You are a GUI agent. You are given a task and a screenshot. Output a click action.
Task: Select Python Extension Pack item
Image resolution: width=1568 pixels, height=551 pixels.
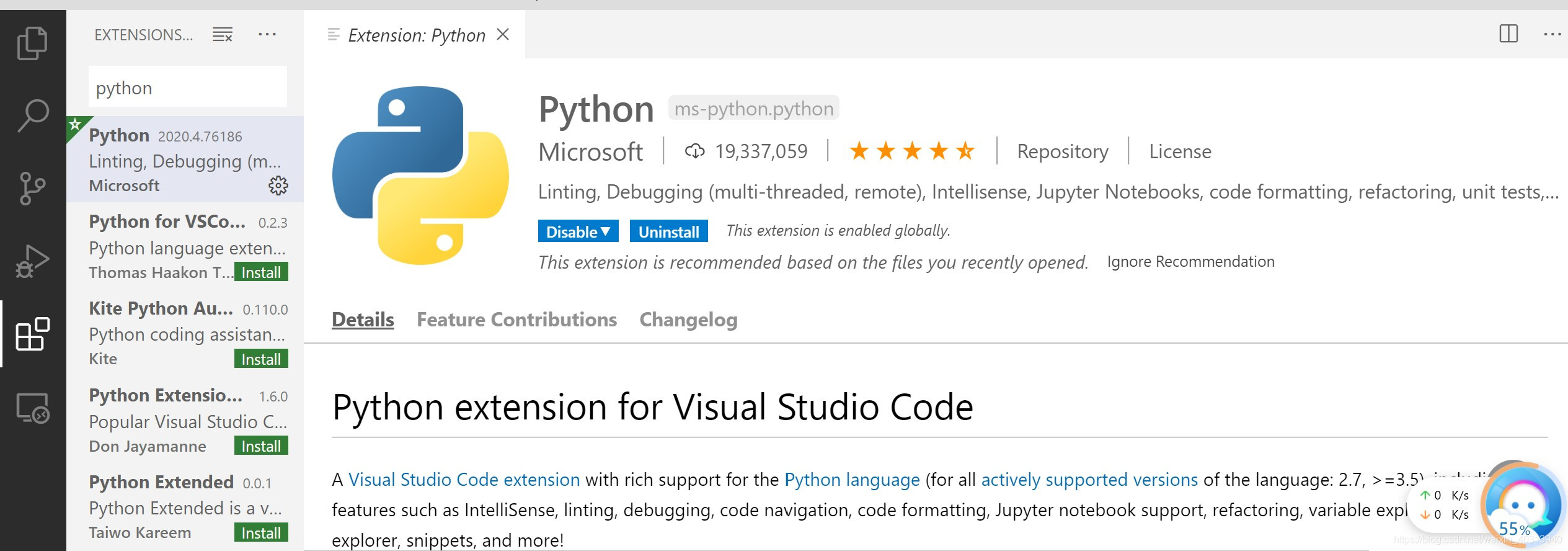coord(185,420)
